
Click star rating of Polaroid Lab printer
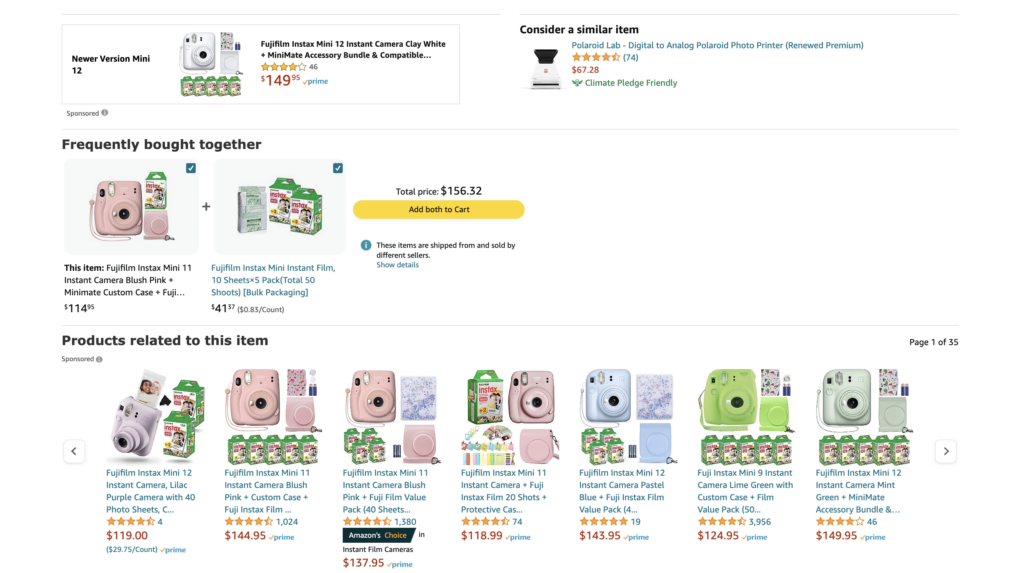point(595,58)
